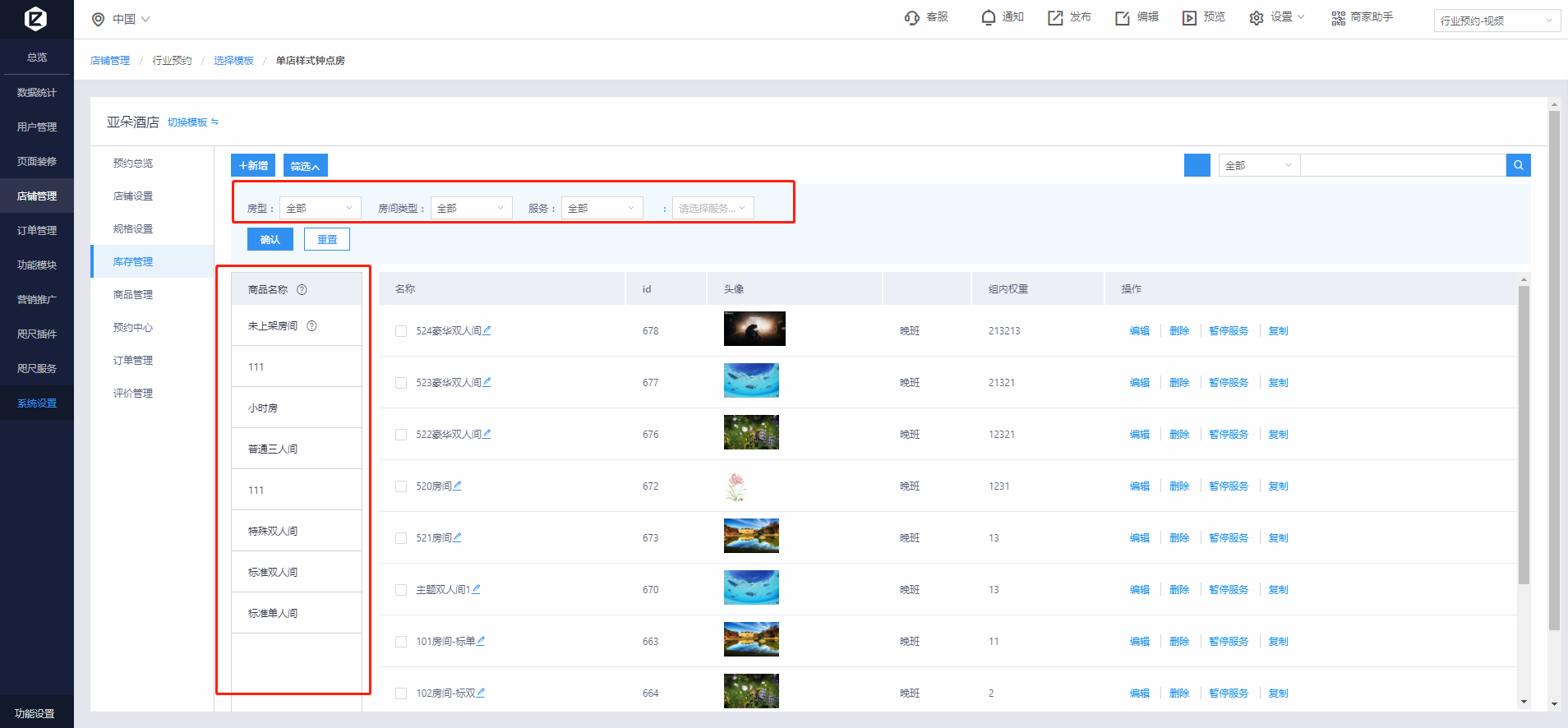Check the box for 101房间-标单

pos(401,642)
